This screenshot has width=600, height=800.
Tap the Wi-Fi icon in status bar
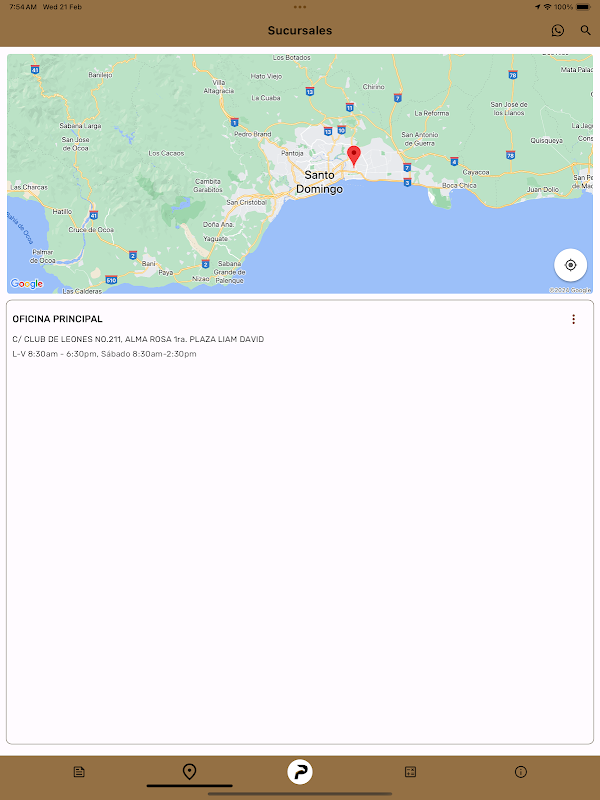[547, 7]
